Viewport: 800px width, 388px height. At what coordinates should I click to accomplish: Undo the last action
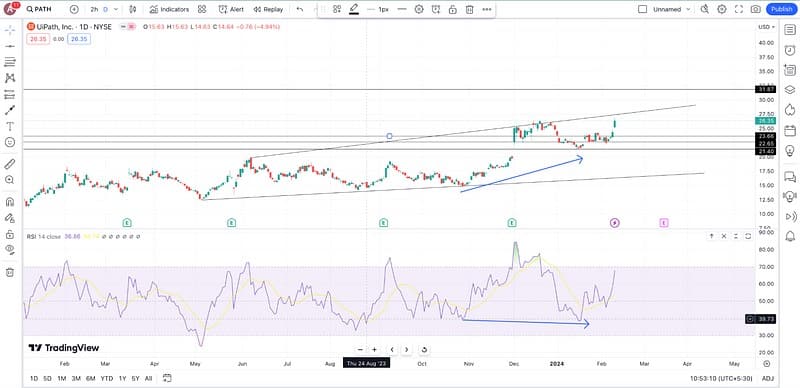300,9
